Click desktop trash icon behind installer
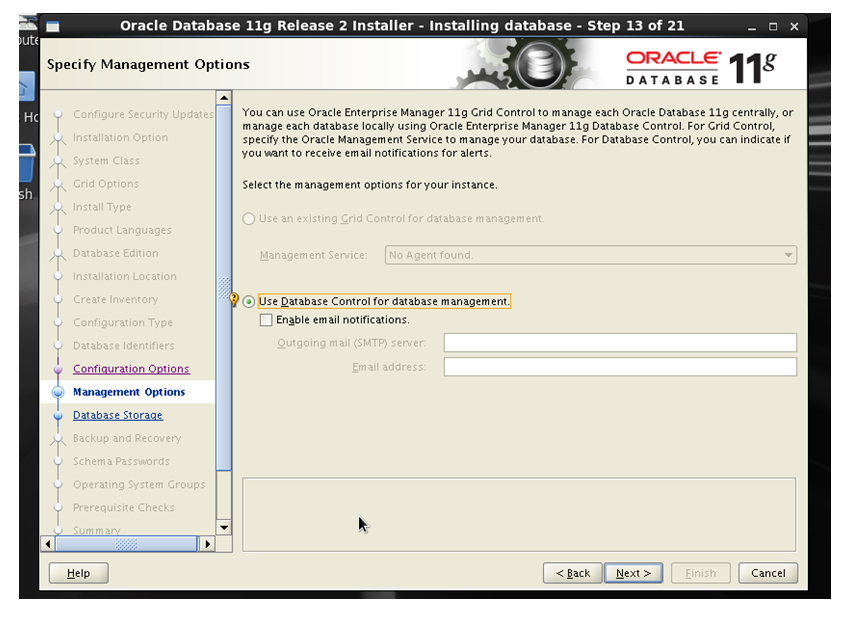 point(27,162)
